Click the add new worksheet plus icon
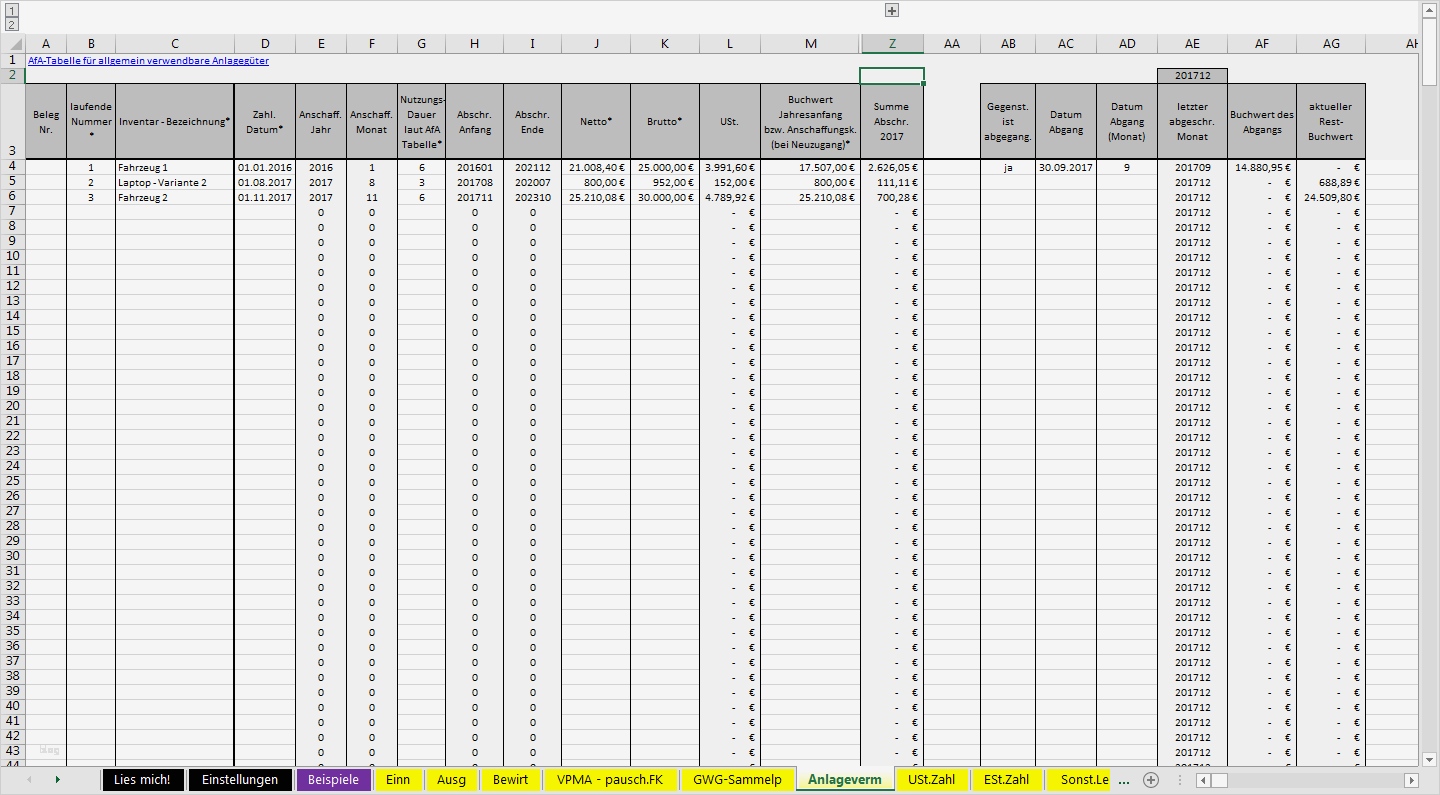 1150,780
